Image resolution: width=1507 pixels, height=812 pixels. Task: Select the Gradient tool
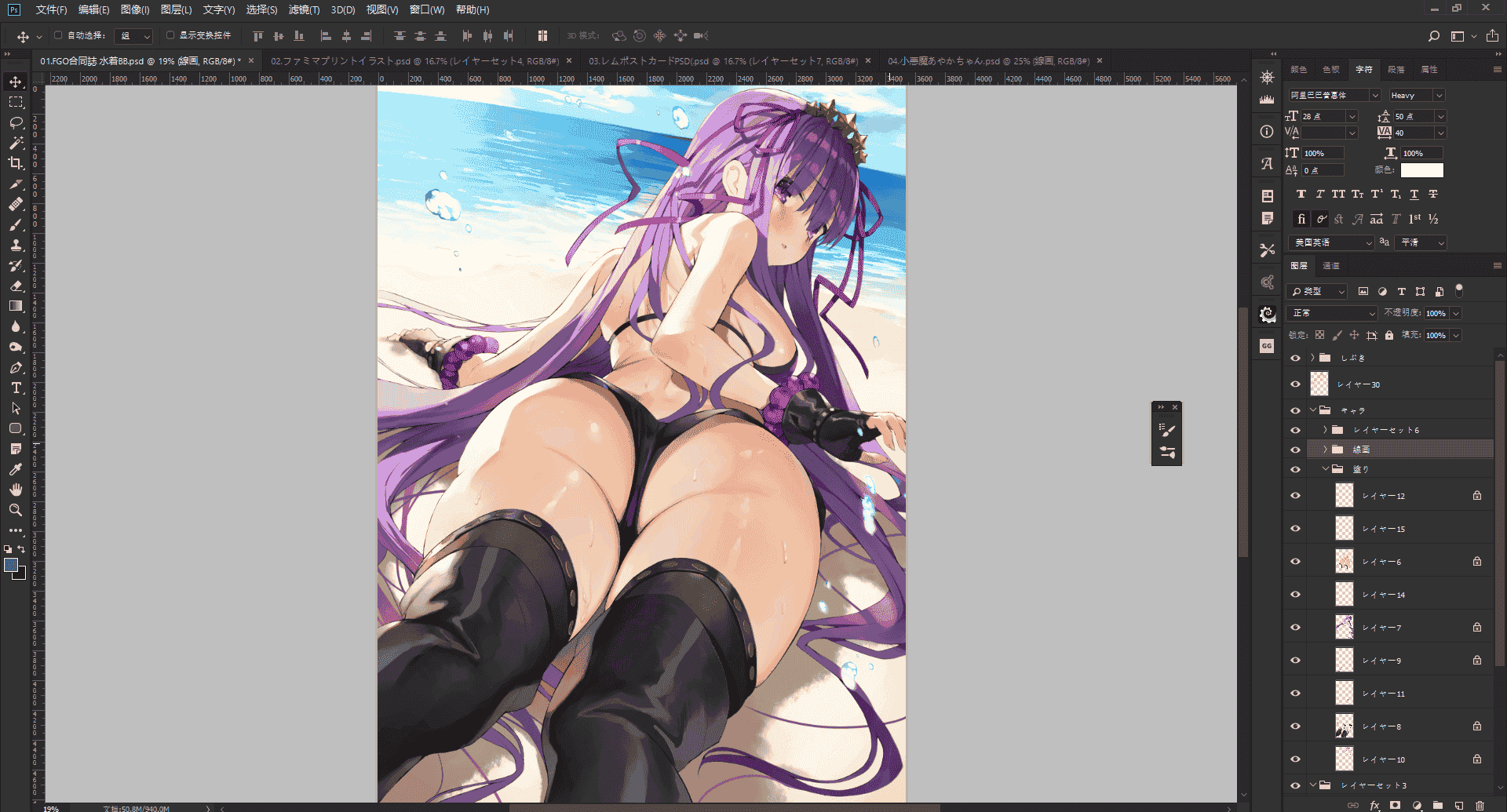[x=16, y=306]
